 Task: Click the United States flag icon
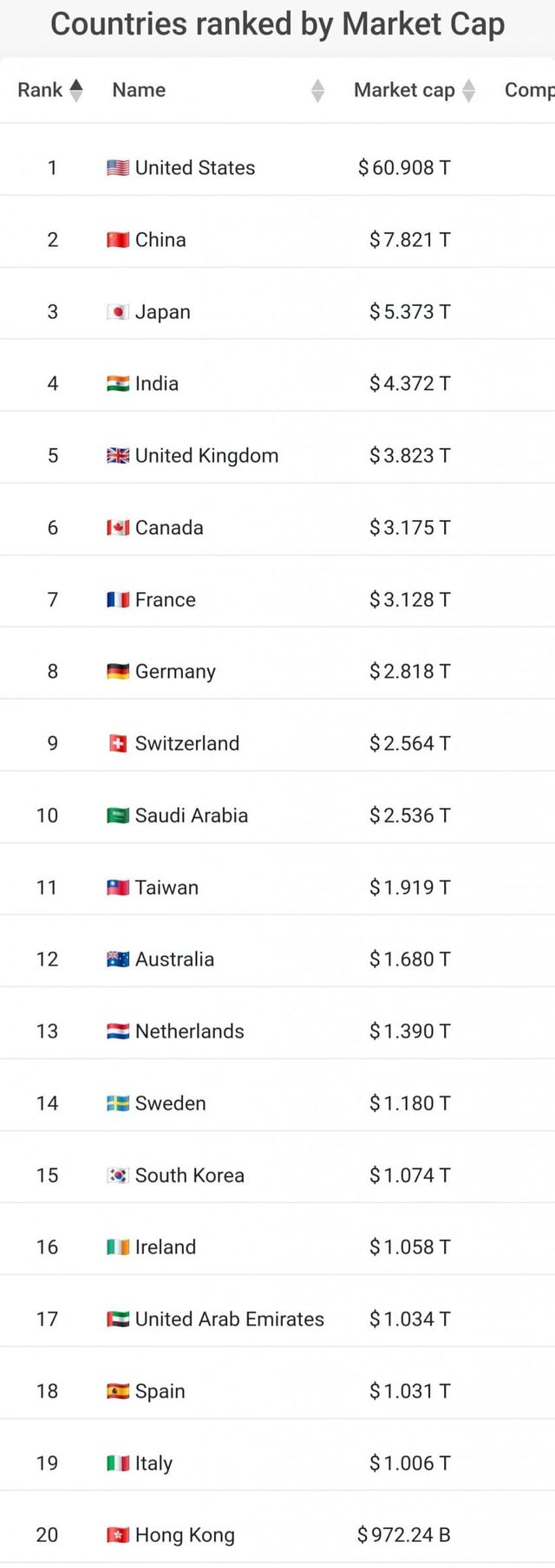tap(118, 168)
